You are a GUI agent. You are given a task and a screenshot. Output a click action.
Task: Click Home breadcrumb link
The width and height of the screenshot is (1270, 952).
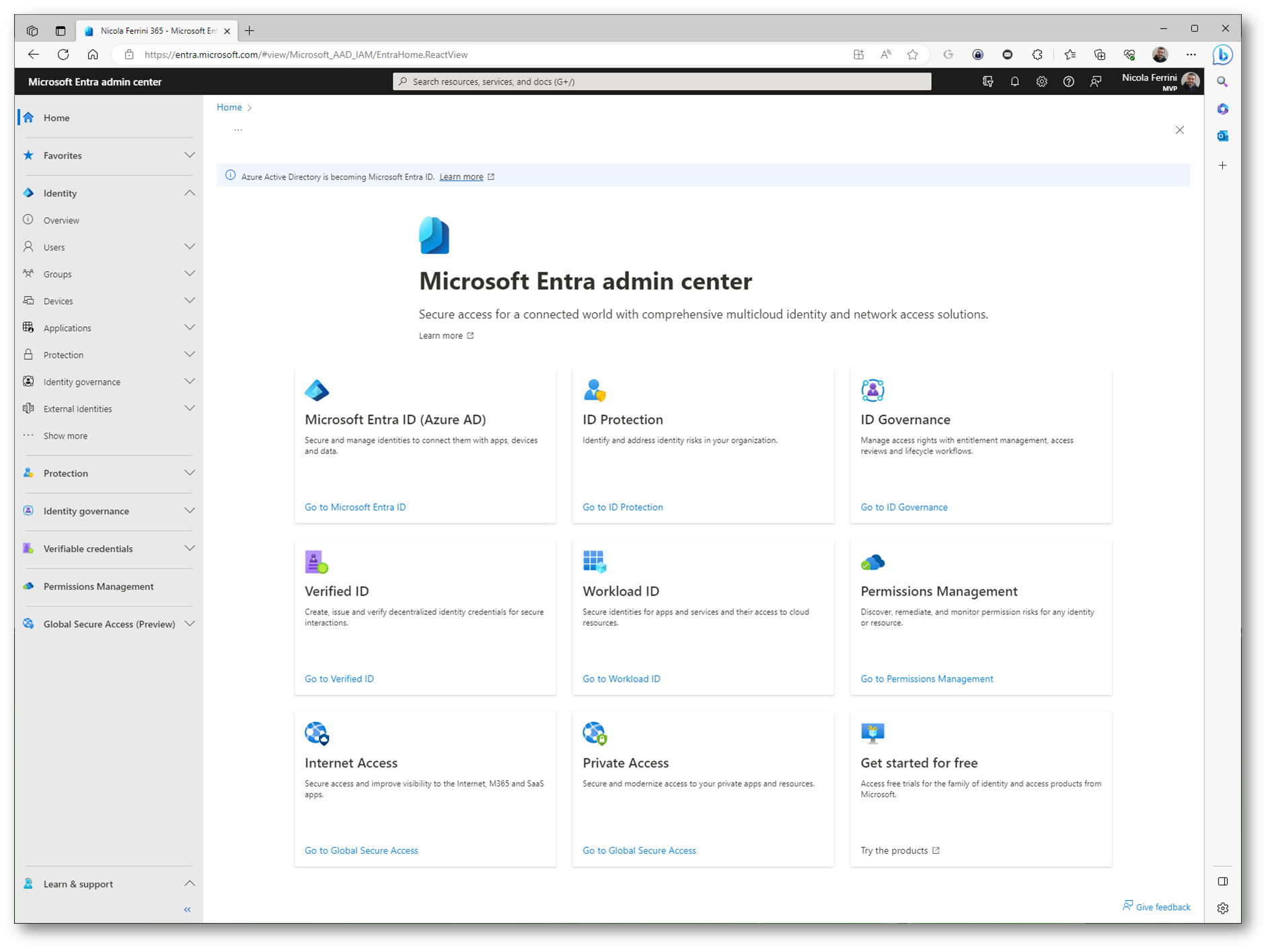[229, 107]
